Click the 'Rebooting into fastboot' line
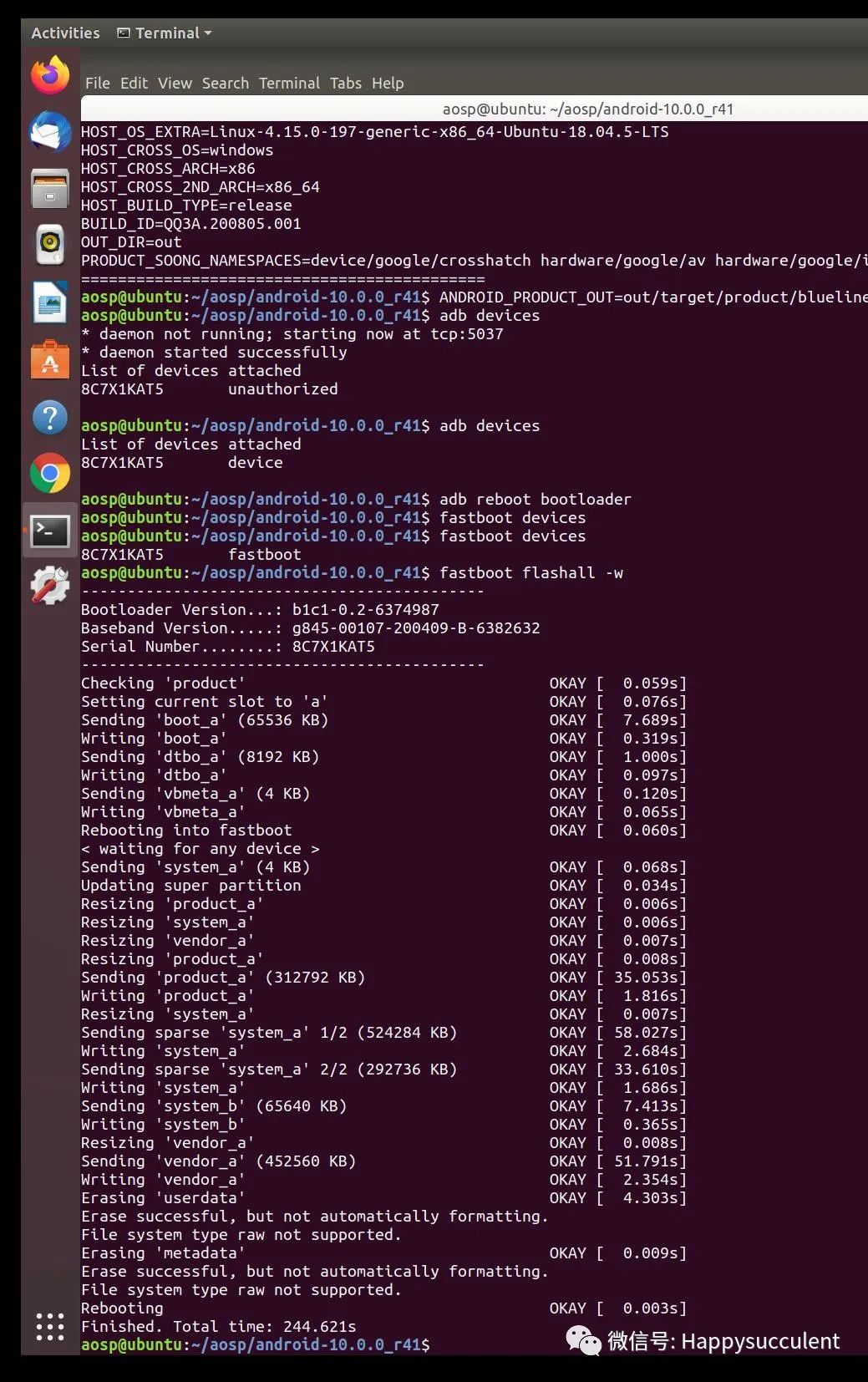 point(384,831)
